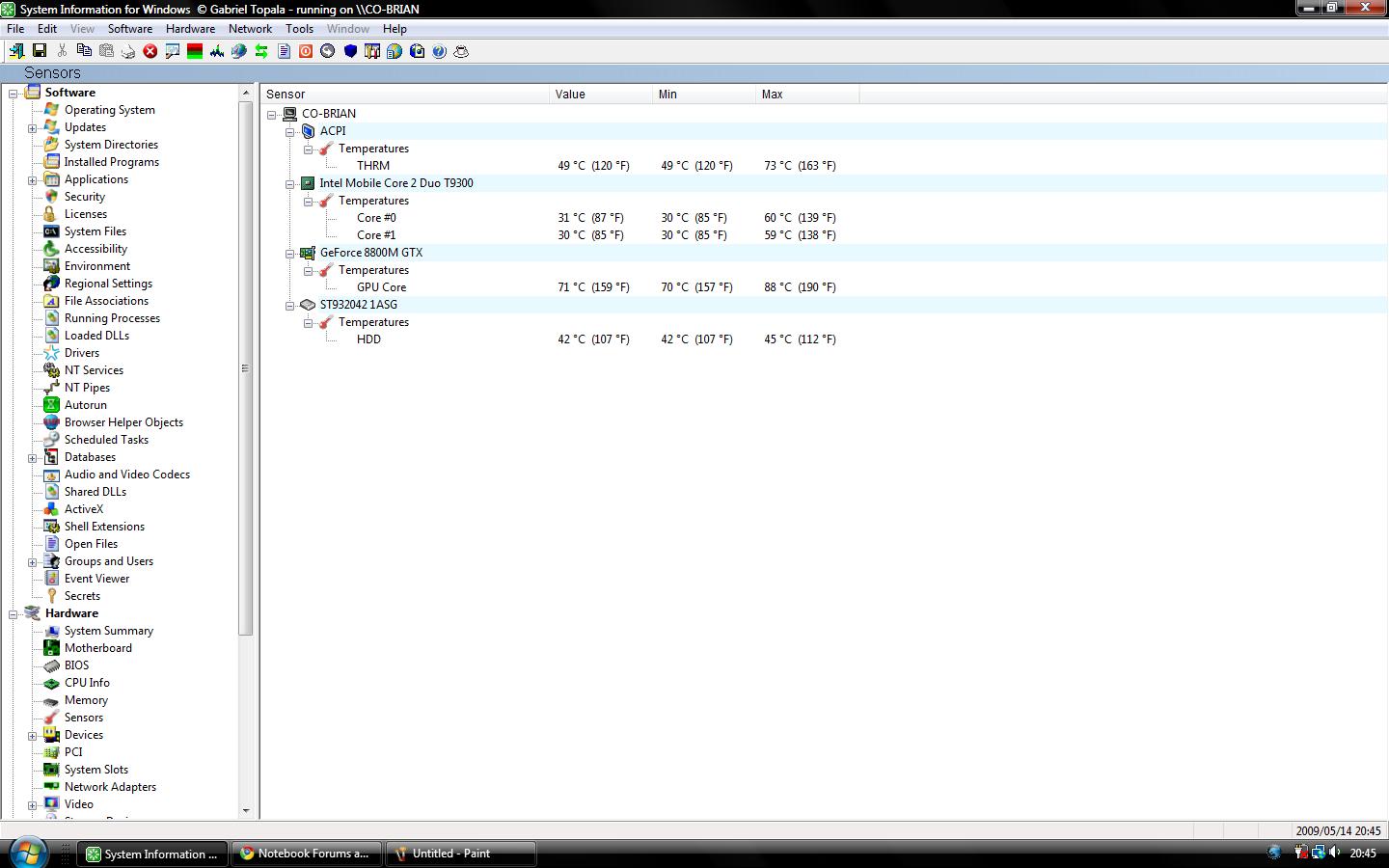
Task: Collapse the Hardware tree section
Action: pyautogui.click(x=14, y=614)
